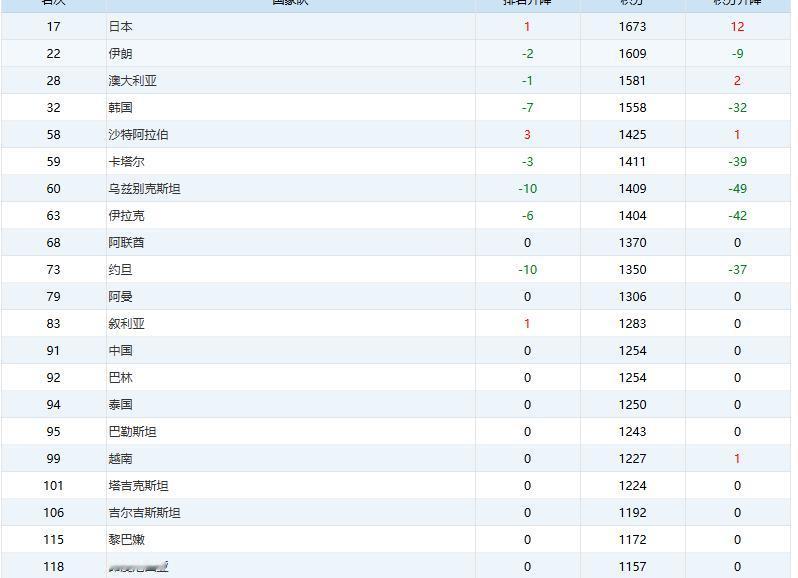Click the team name 巴林

(120, 378)
